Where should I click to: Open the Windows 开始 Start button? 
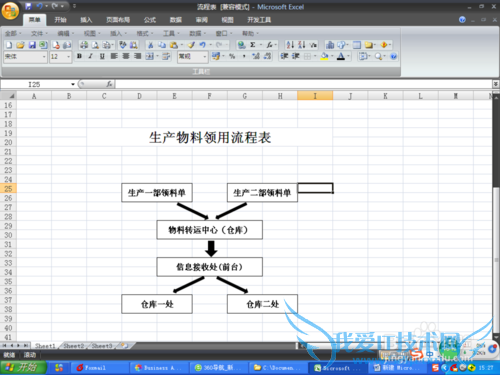pyautogui.click(x=23, y=368)
